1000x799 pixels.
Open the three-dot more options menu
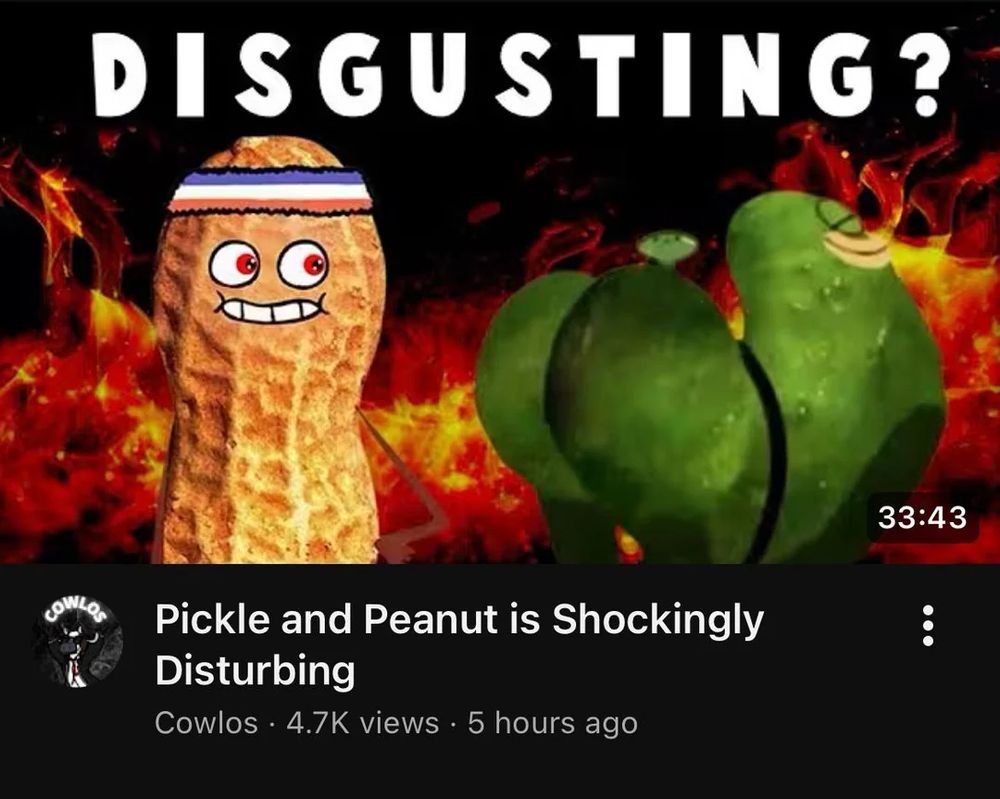point(928,626)
